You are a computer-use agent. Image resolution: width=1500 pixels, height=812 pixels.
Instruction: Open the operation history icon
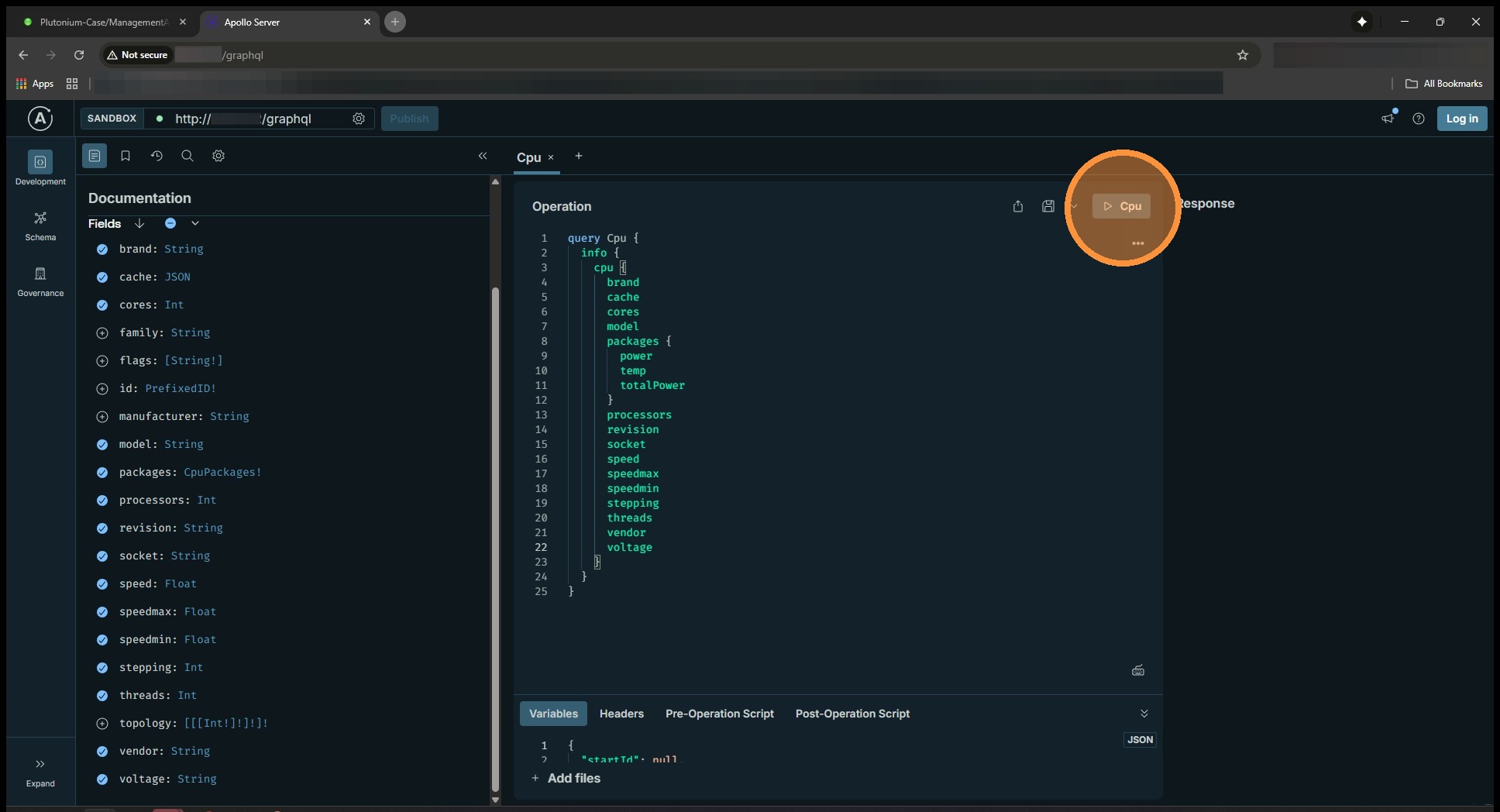(x=157, y=156)
